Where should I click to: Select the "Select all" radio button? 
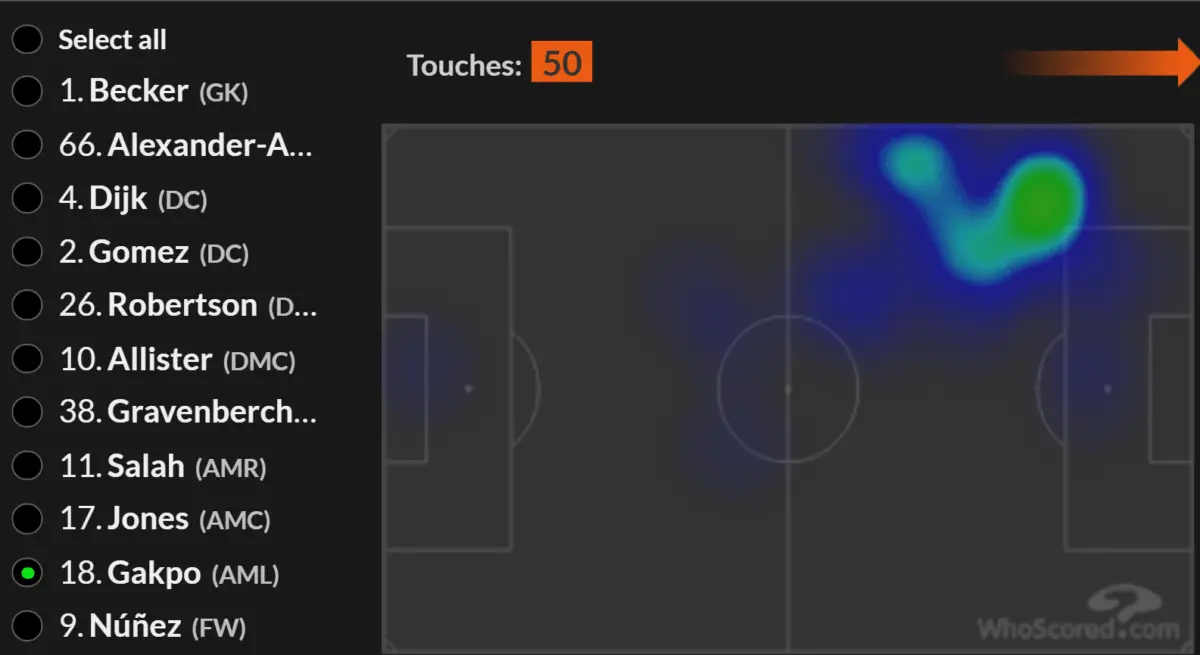click(27, 40)
